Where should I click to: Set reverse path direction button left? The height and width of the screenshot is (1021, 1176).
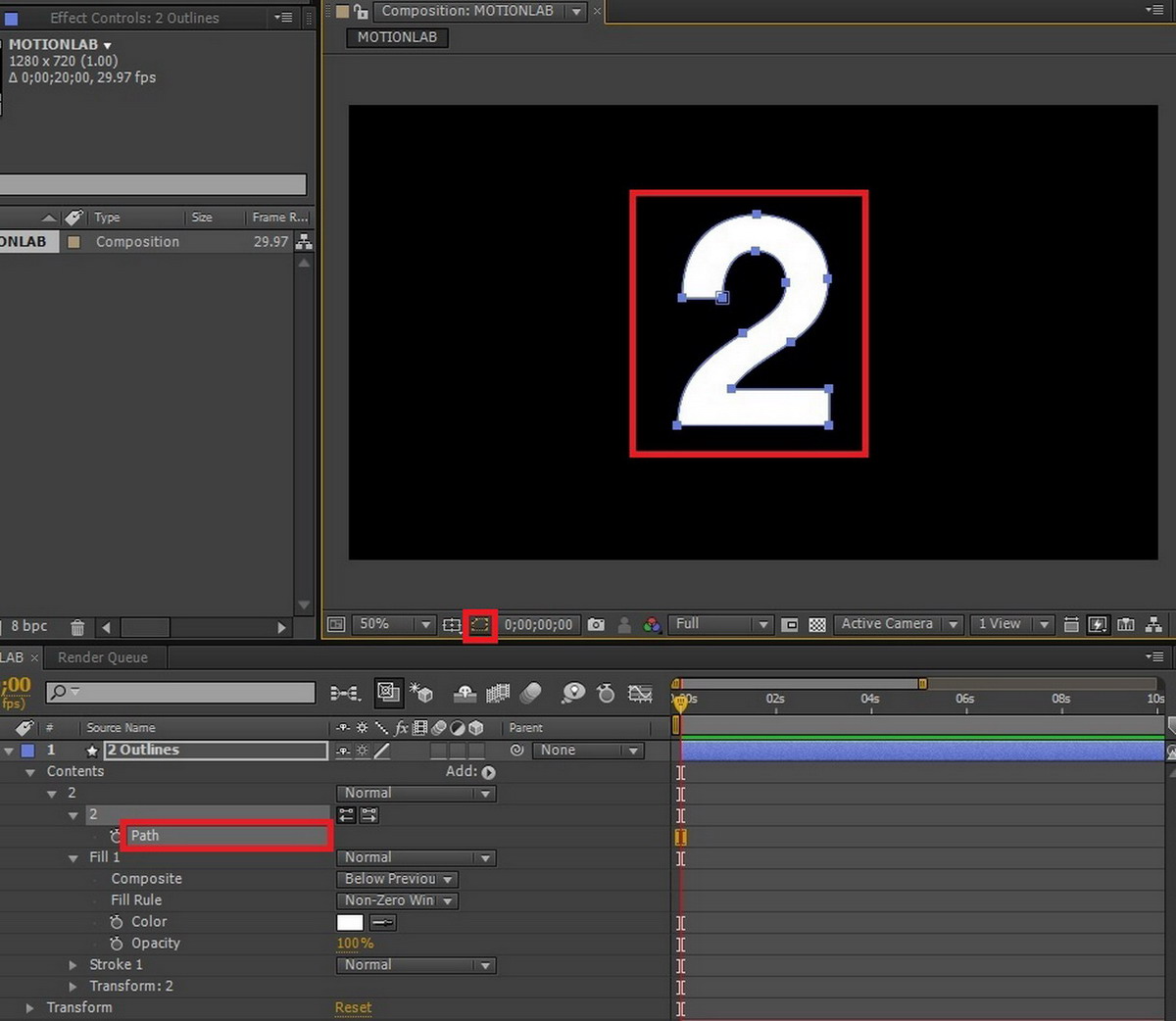346,814
